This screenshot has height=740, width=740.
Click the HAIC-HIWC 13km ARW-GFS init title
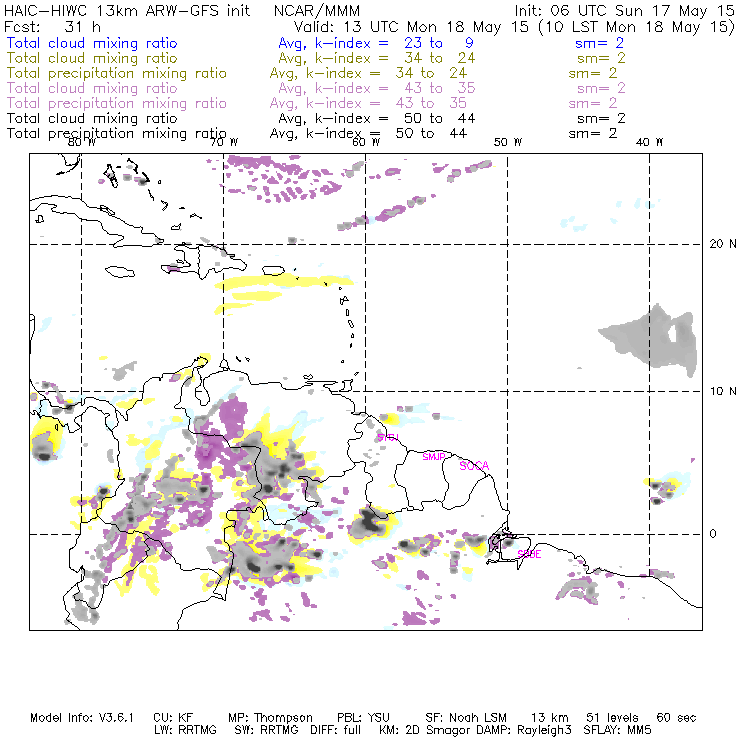click(x=127, y=10)
